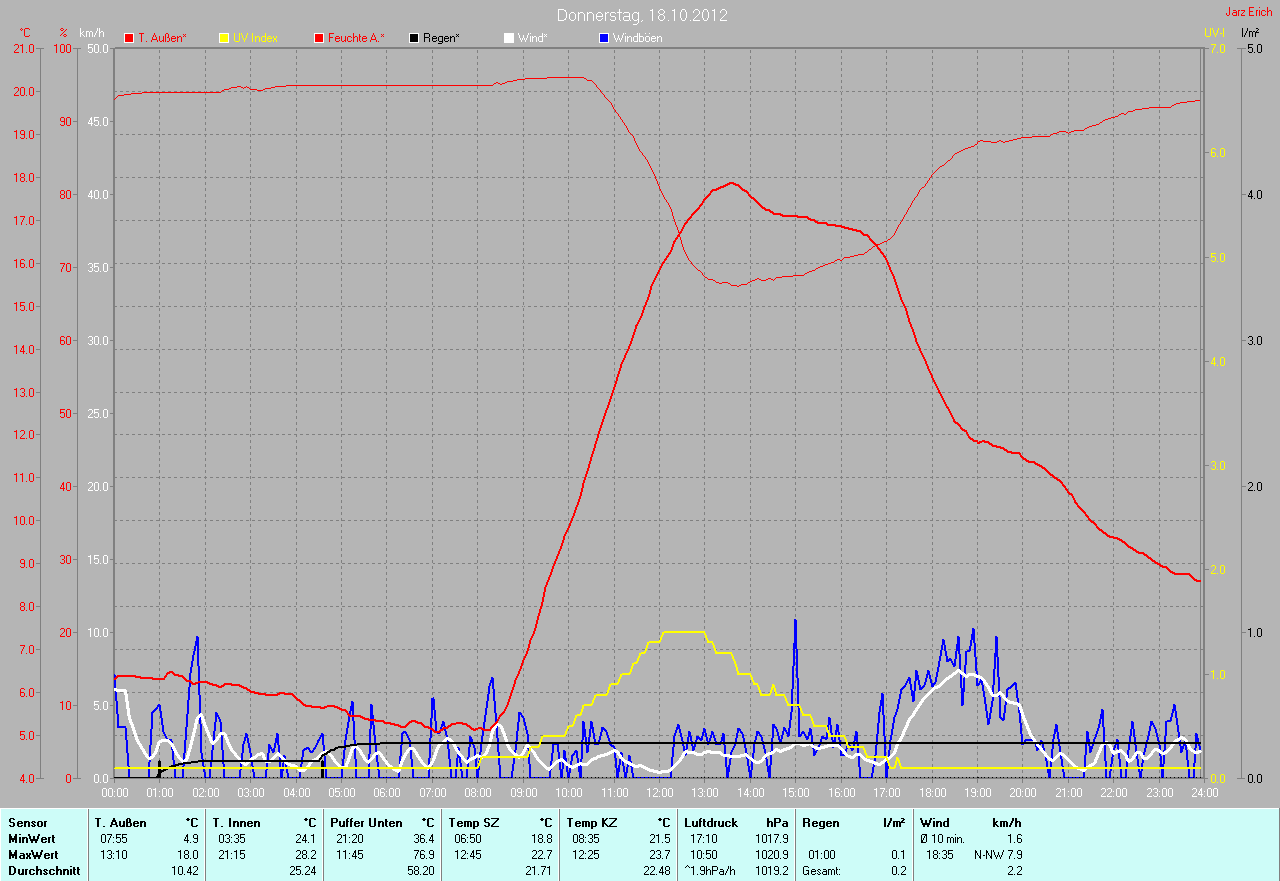Click the Puffer Unten minimum '36.4'

(x=424, y=839)
